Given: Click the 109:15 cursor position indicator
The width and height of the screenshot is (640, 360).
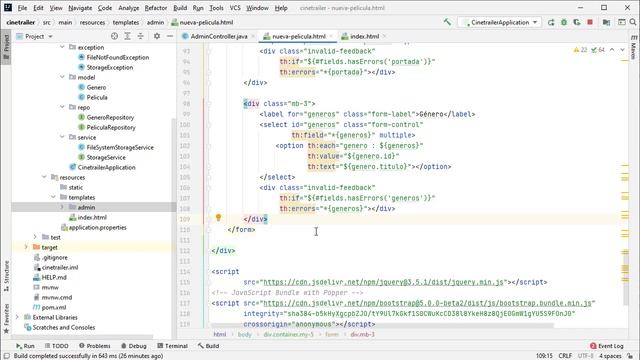Looking at the screenshot, I should [x=544, y=356].
